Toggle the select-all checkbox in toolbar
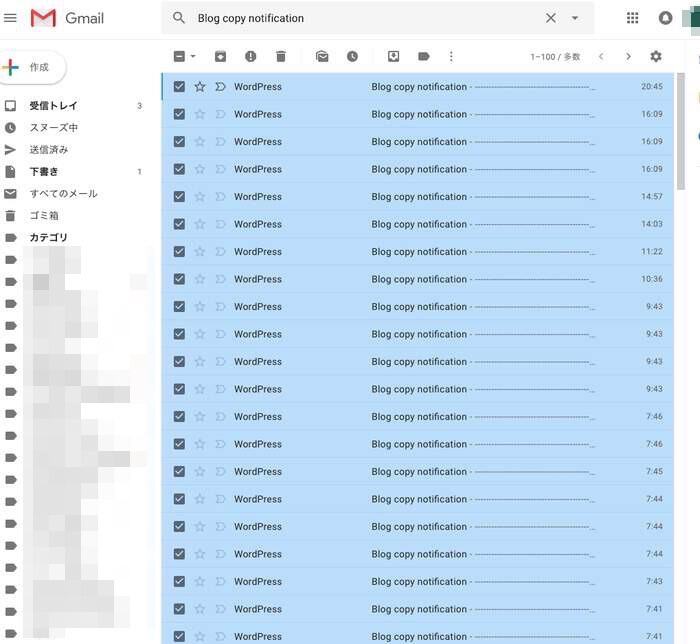700x644 pixels. 179,57
